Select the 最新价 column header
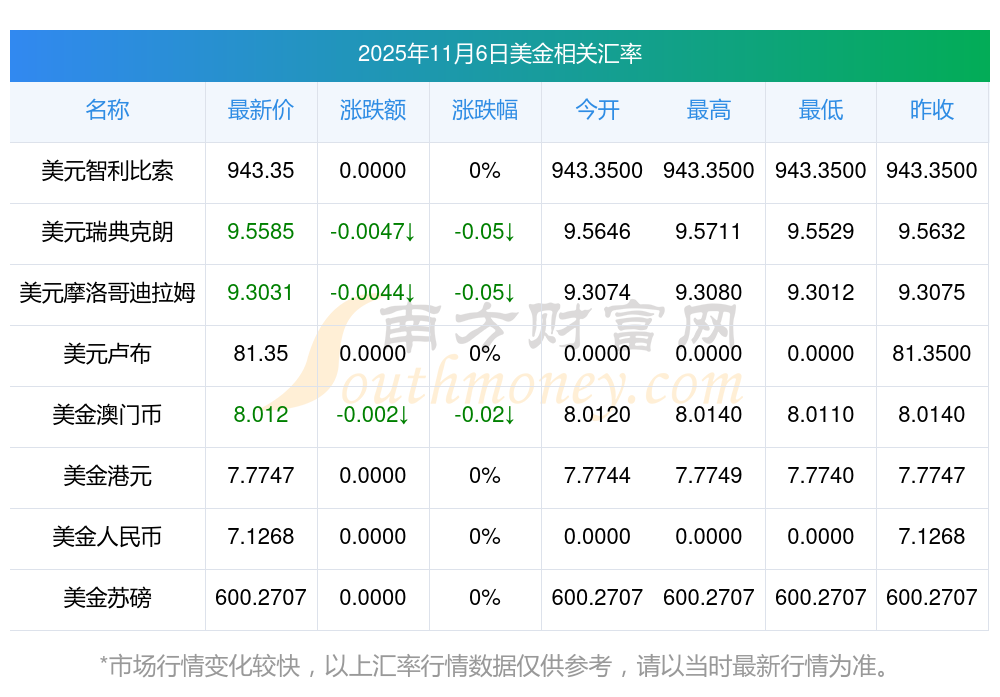1000x697 pixels. (x=261, y=110)
